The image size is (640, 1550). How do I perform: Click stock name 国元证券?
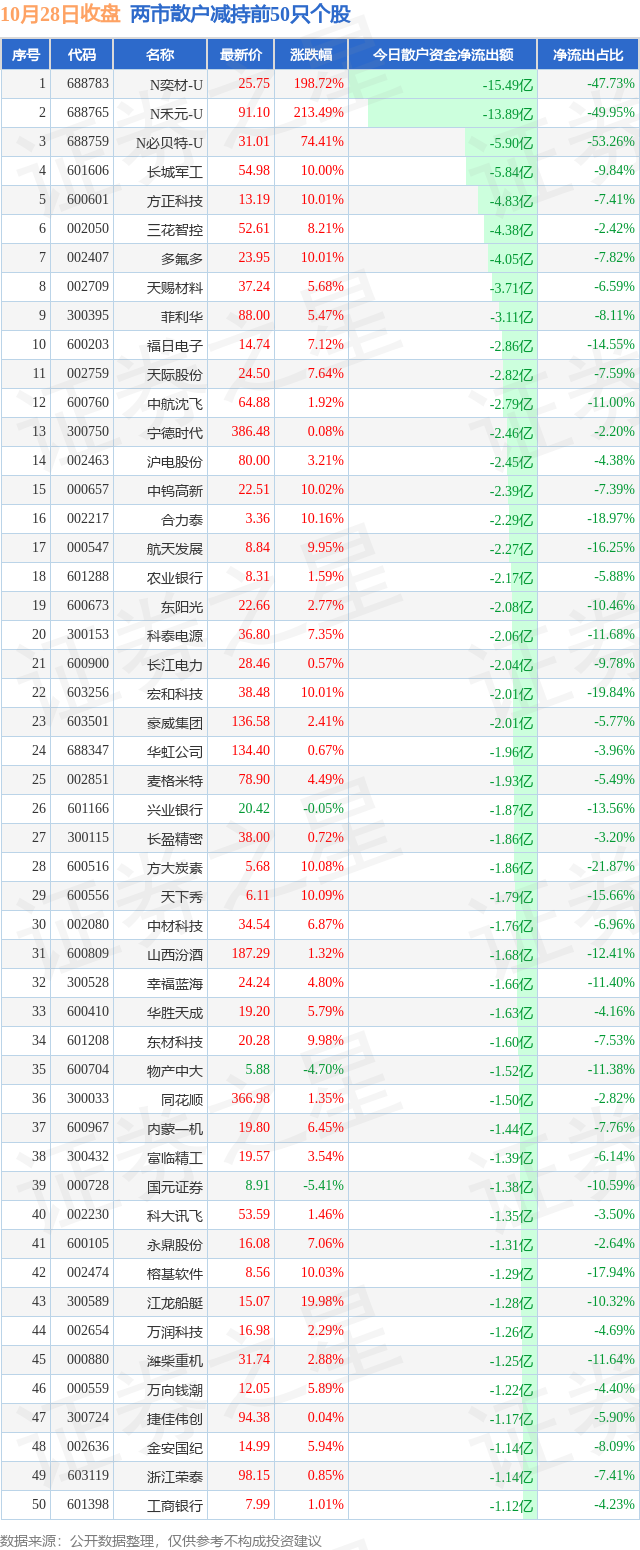click(175, 1186)
